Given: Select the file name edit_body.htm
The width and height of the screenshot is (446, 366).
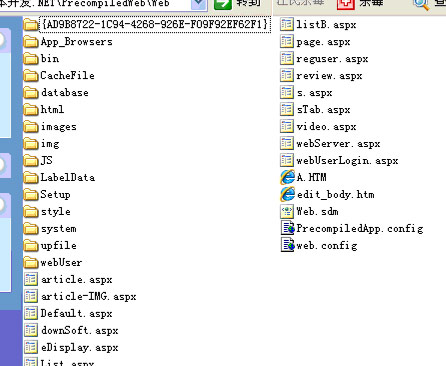Looking at the screenshot, I should pyautogui.click(x=335, y=195).
